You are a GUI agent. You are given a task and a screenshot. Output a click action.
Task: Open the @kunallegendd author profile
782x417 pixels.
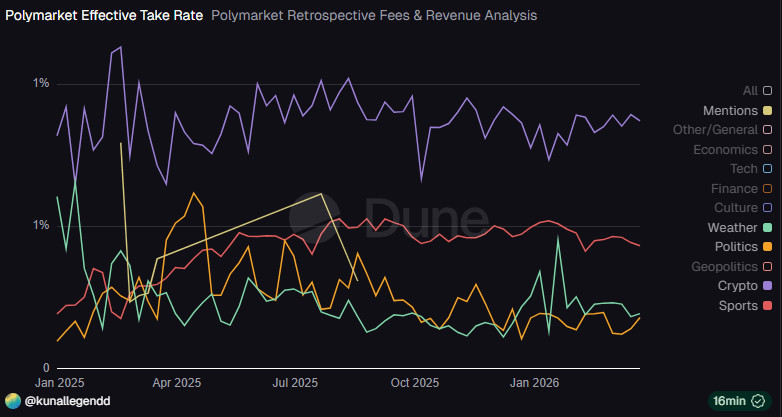point(67,401)
